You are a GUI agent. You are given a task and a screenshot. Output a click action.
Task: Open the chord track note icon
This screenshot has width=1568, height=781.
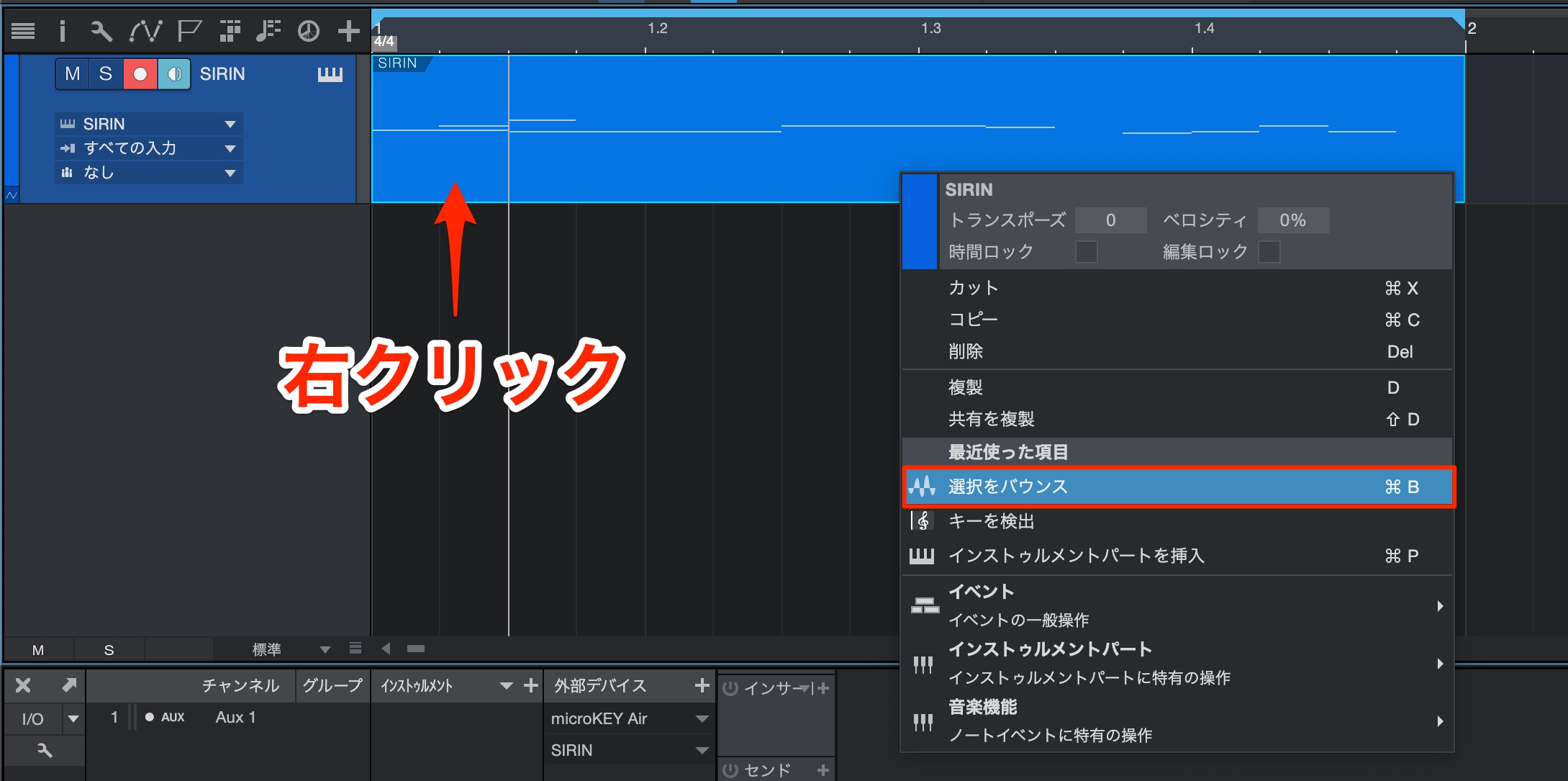(x=268, y=31)
